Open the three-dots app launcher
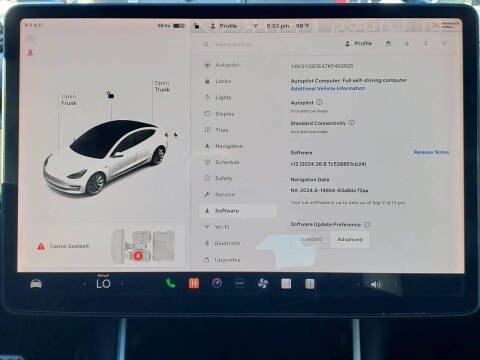 (240, 284)
